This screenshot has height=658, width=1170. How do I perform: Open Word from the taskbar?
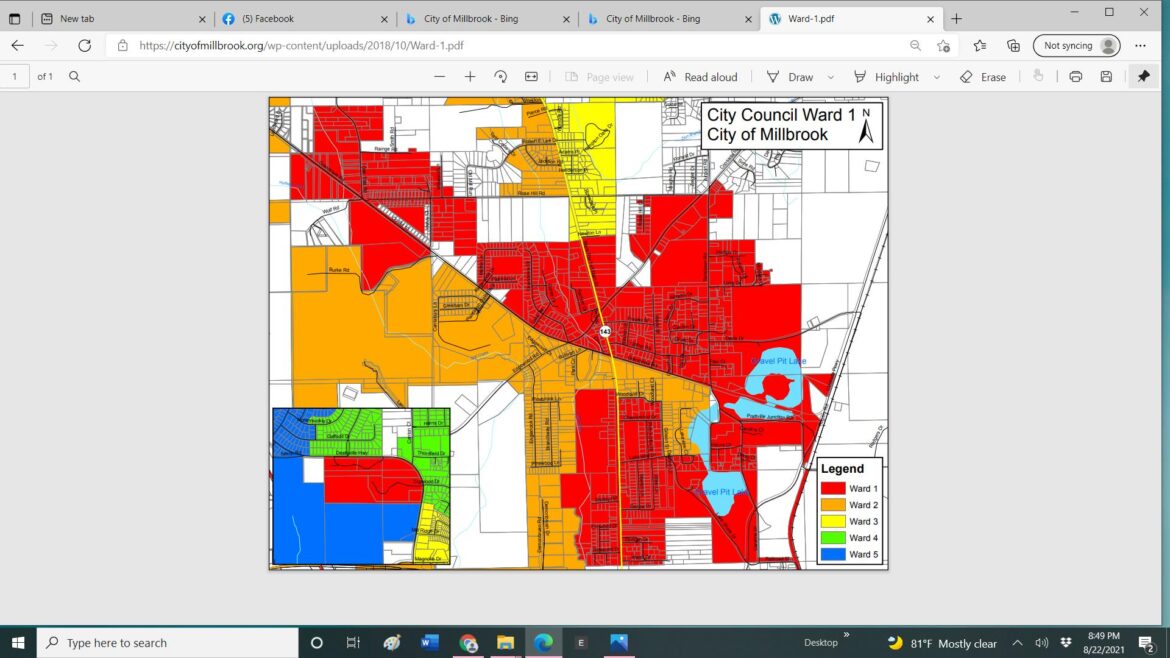(x=430, y=643)
